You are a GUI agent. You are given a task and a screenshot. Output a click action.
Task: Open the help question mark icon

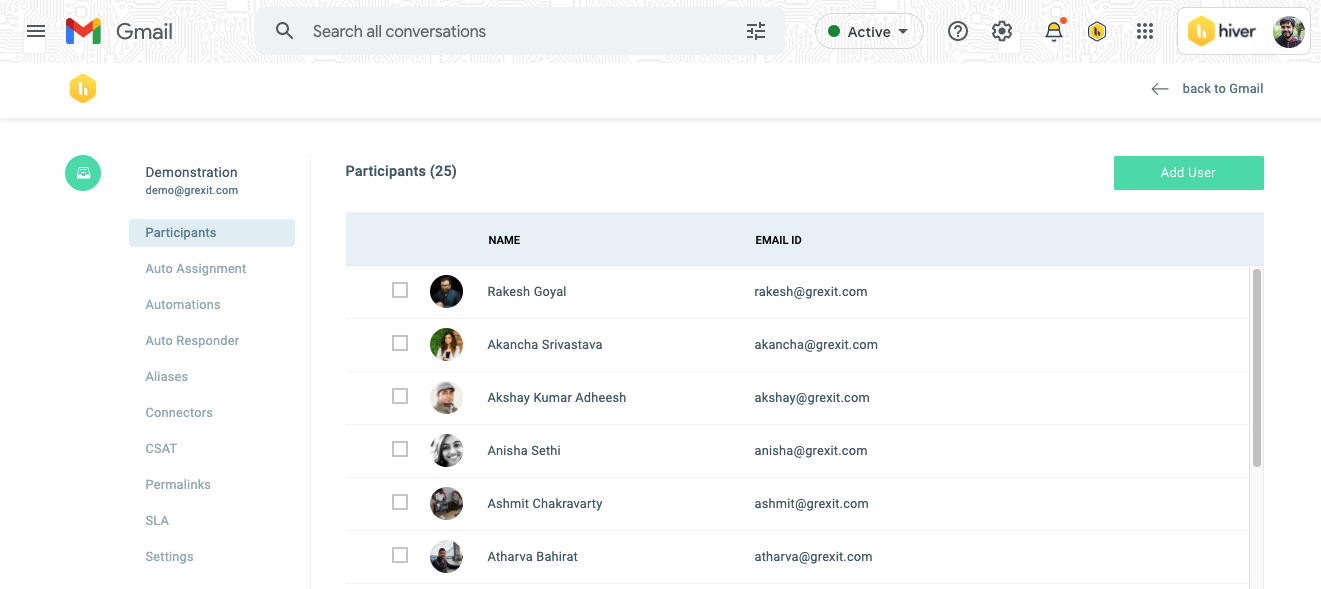(x=957, y=31)
